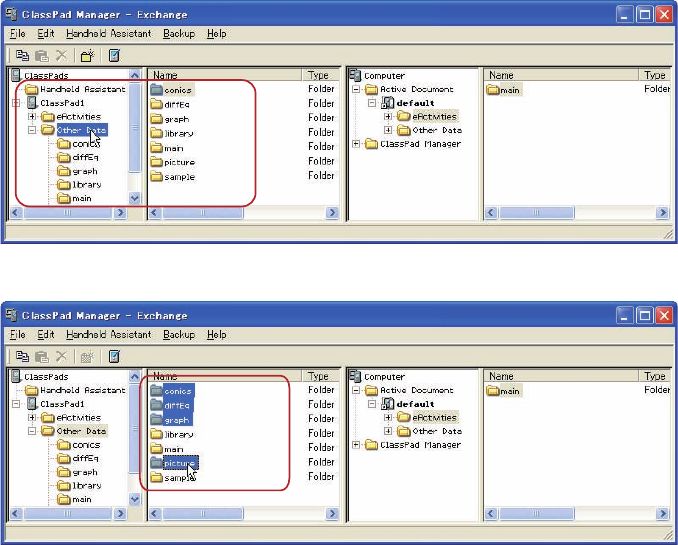
Task: Collapse ClassPad1 node in top window tree
Action: (x=16, y=103)
